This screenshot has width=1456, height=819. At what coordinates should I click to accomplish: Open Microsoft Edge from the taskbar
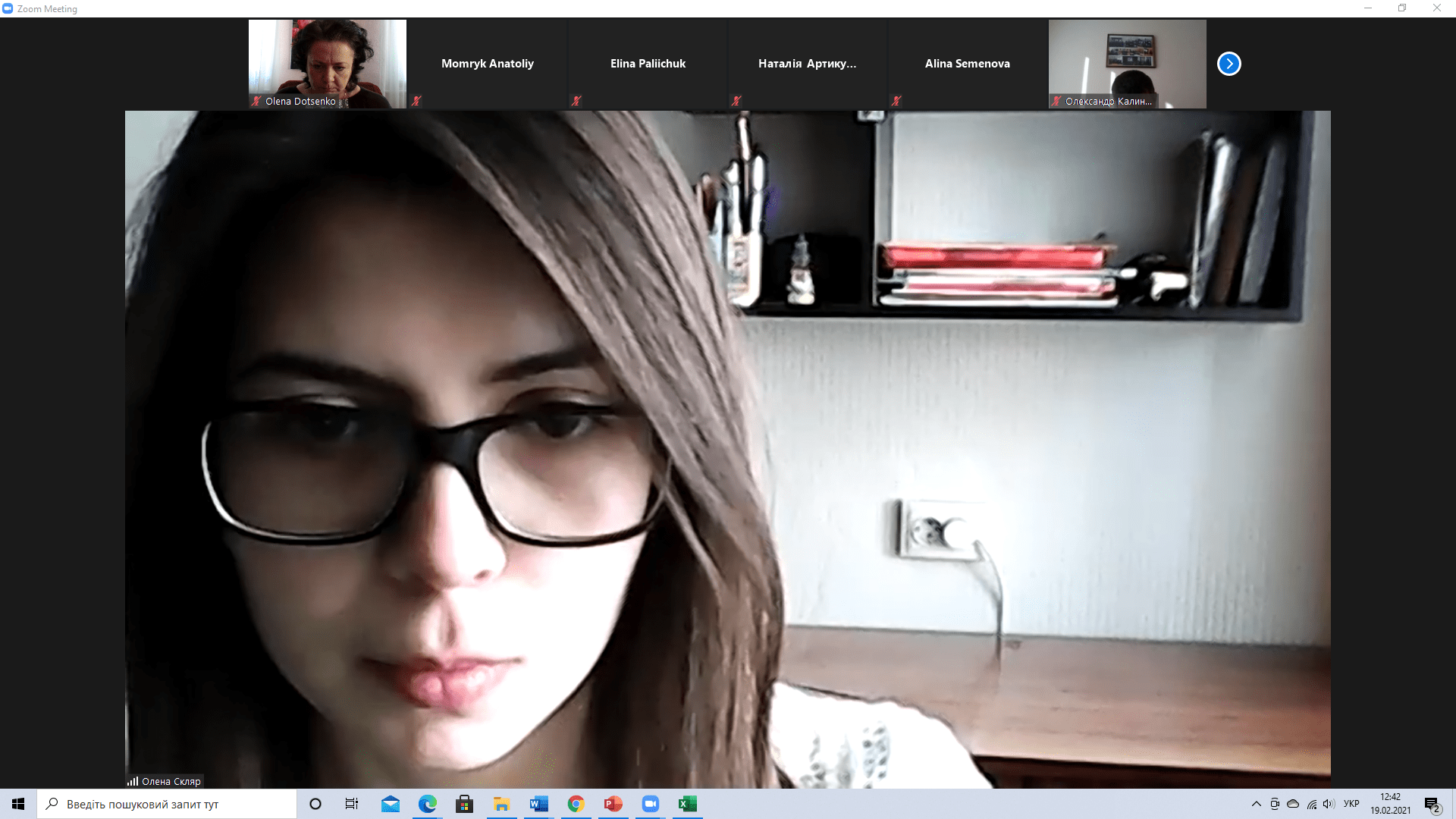coord(427,804)
